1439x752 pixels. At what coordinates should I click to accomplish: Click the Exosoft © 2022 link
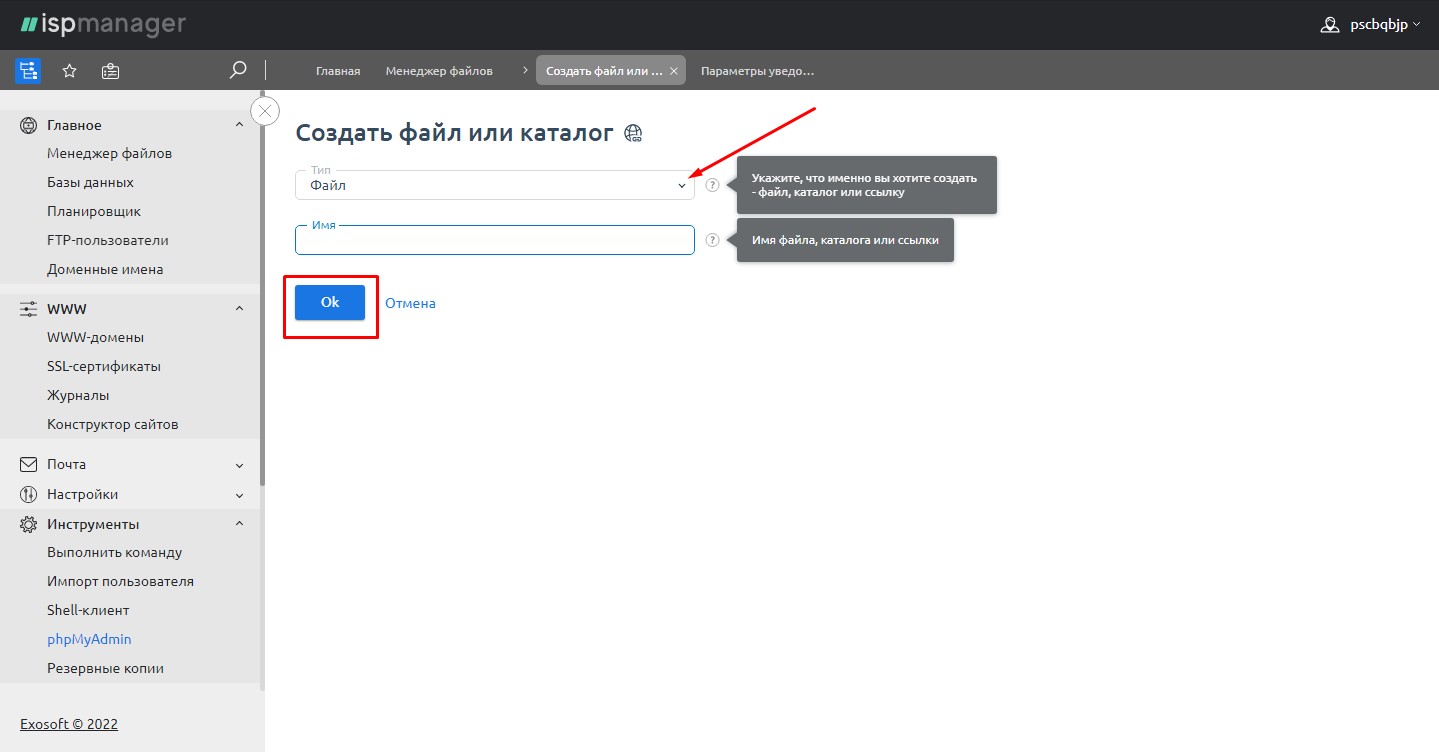click(x=69, y=724)
